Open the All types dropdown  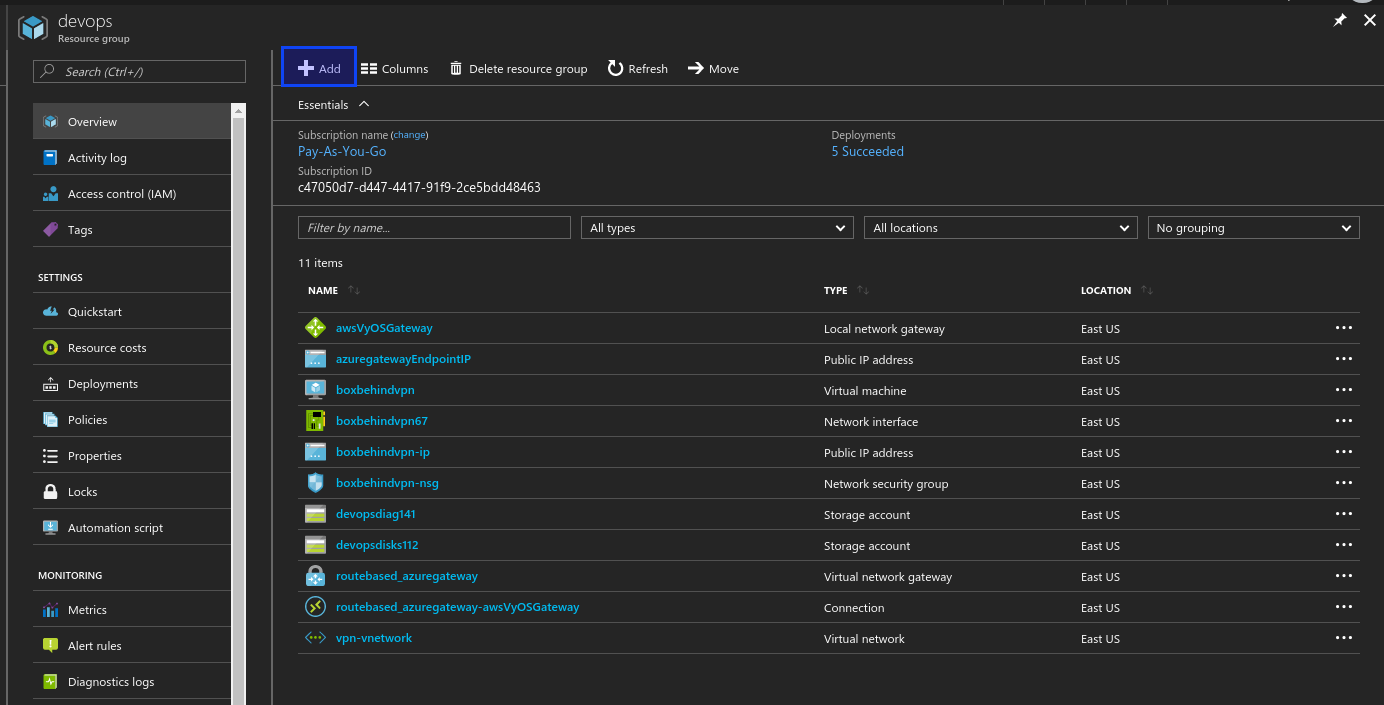(x=717, y=228)
